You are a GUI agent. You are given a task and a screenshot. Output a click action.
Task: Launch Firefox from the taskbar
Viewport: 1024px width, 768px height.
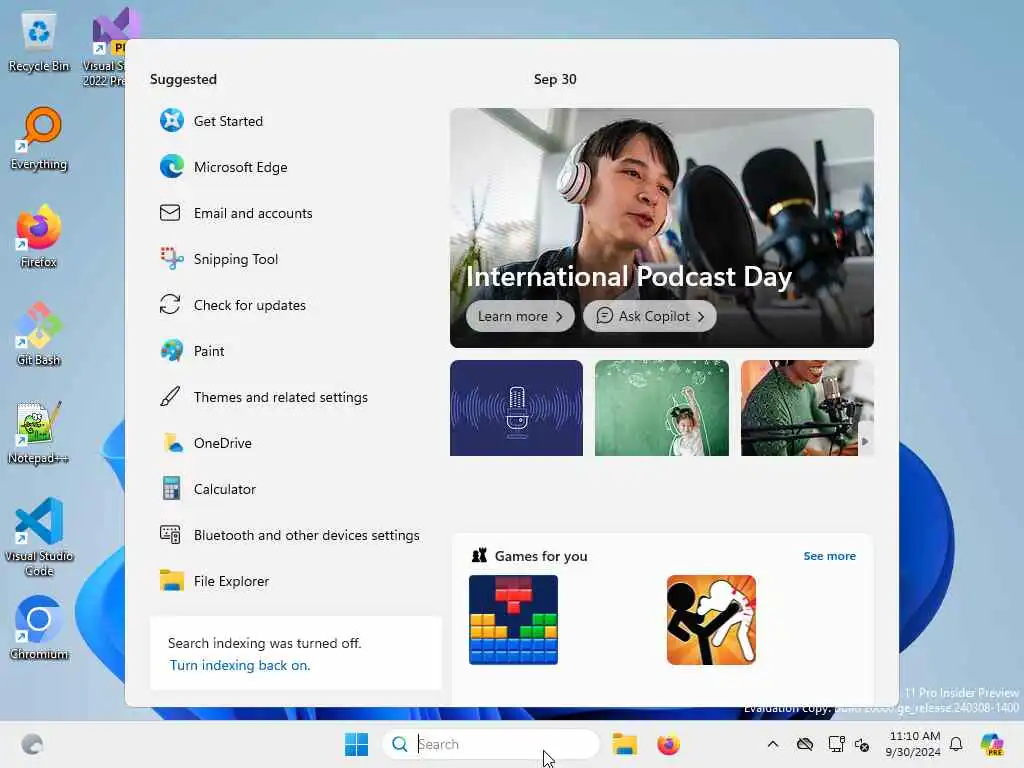tap(668, 744)
